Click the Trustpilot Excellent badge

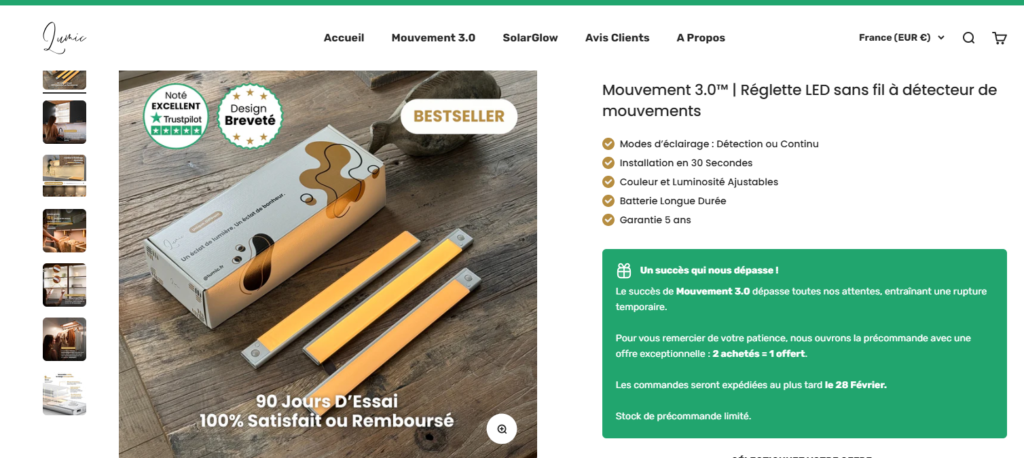(x=176, y=116)
